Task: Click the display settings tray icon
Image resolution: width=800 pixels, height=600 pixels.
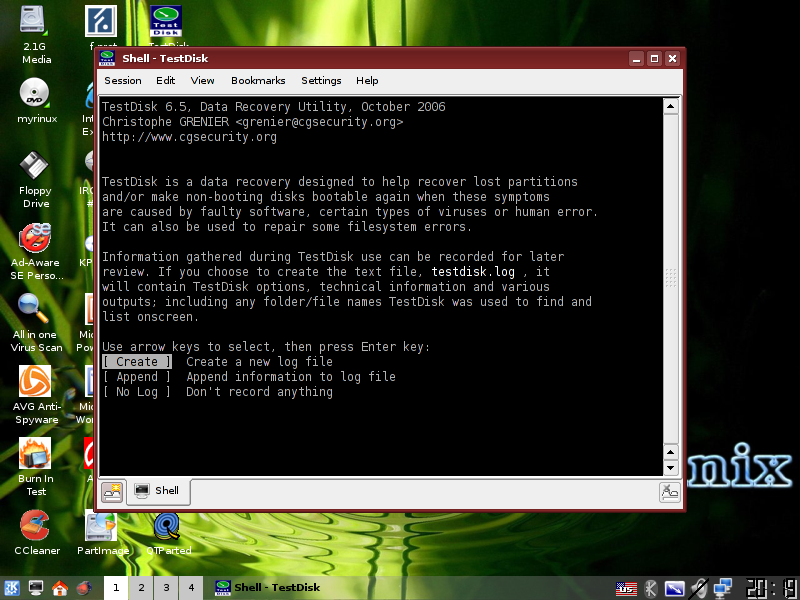Action: click(x=674, y=588)
